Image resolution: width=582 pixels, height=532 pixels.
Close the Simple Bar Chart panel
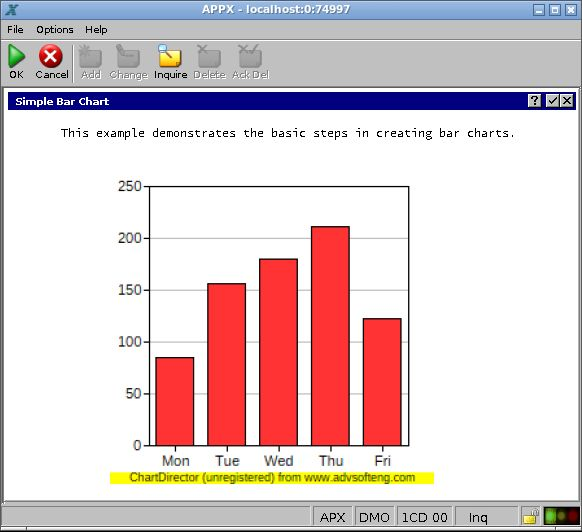567,101
